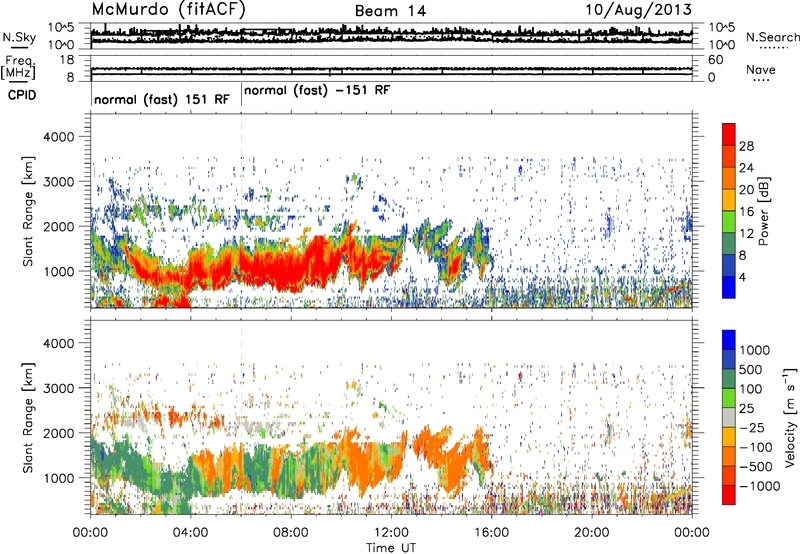Select the "20:00" time tick label

[591, 533]
